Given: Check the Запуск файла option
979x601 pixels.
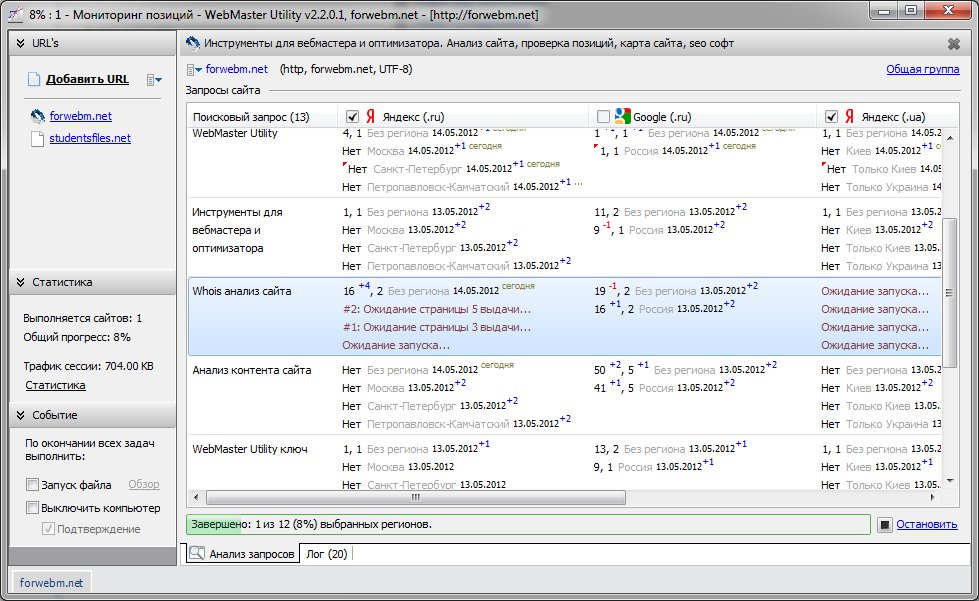Looking at the screenshot, I should 33,485.
